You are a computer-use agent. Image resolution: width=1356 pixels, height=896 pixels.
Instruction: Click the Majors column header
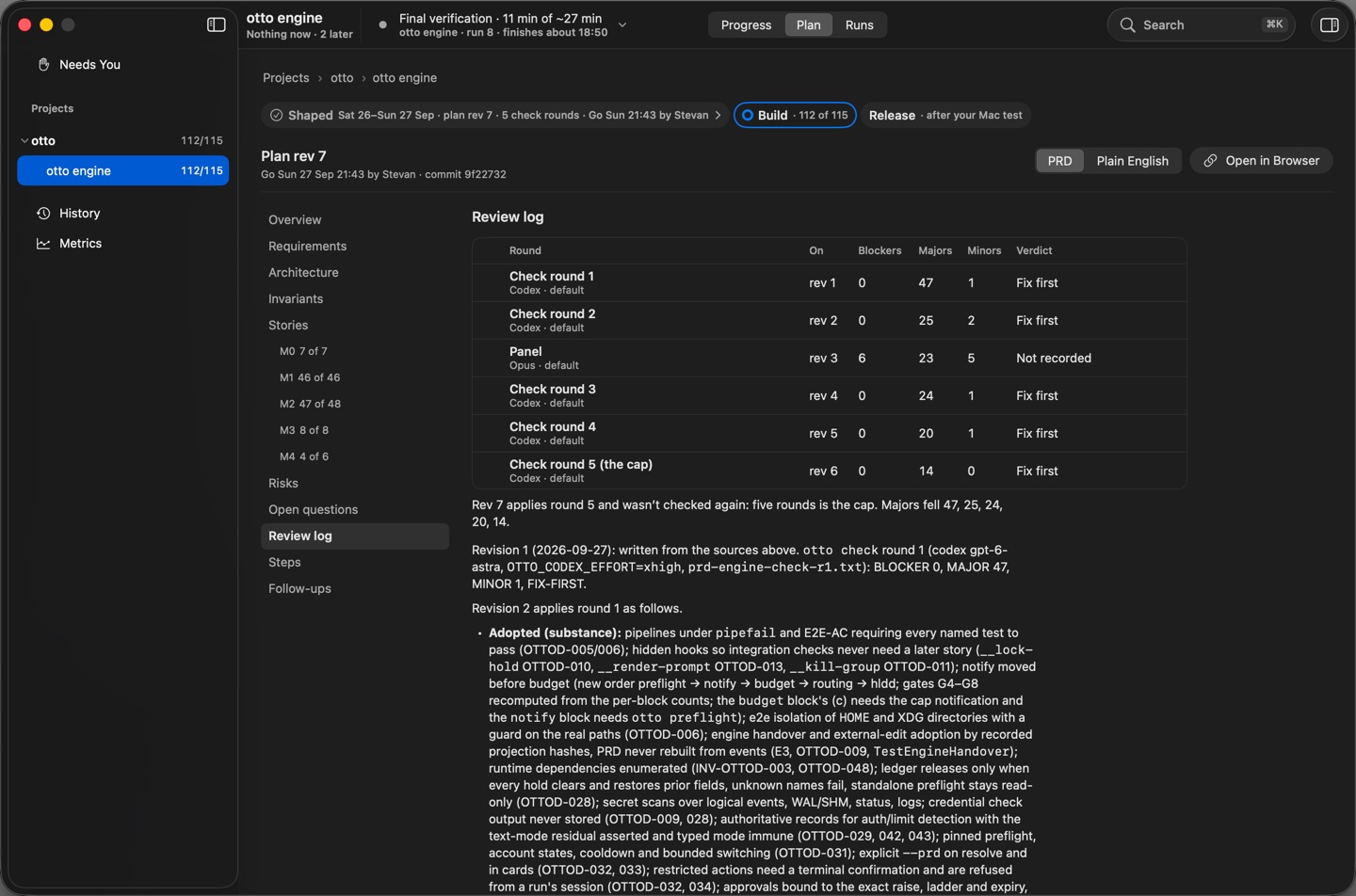[935, 250]
